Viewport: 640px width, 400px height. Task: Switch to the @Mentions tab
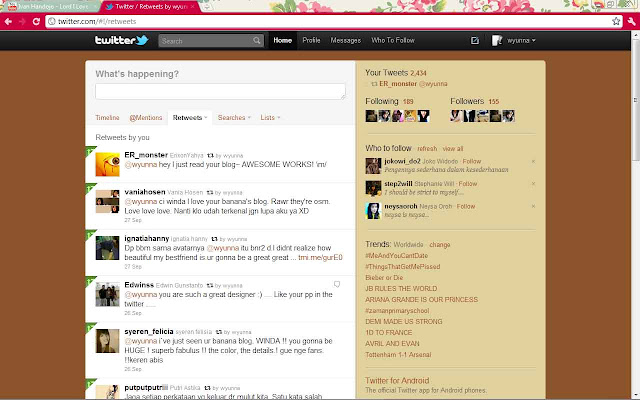pos(146,118)
